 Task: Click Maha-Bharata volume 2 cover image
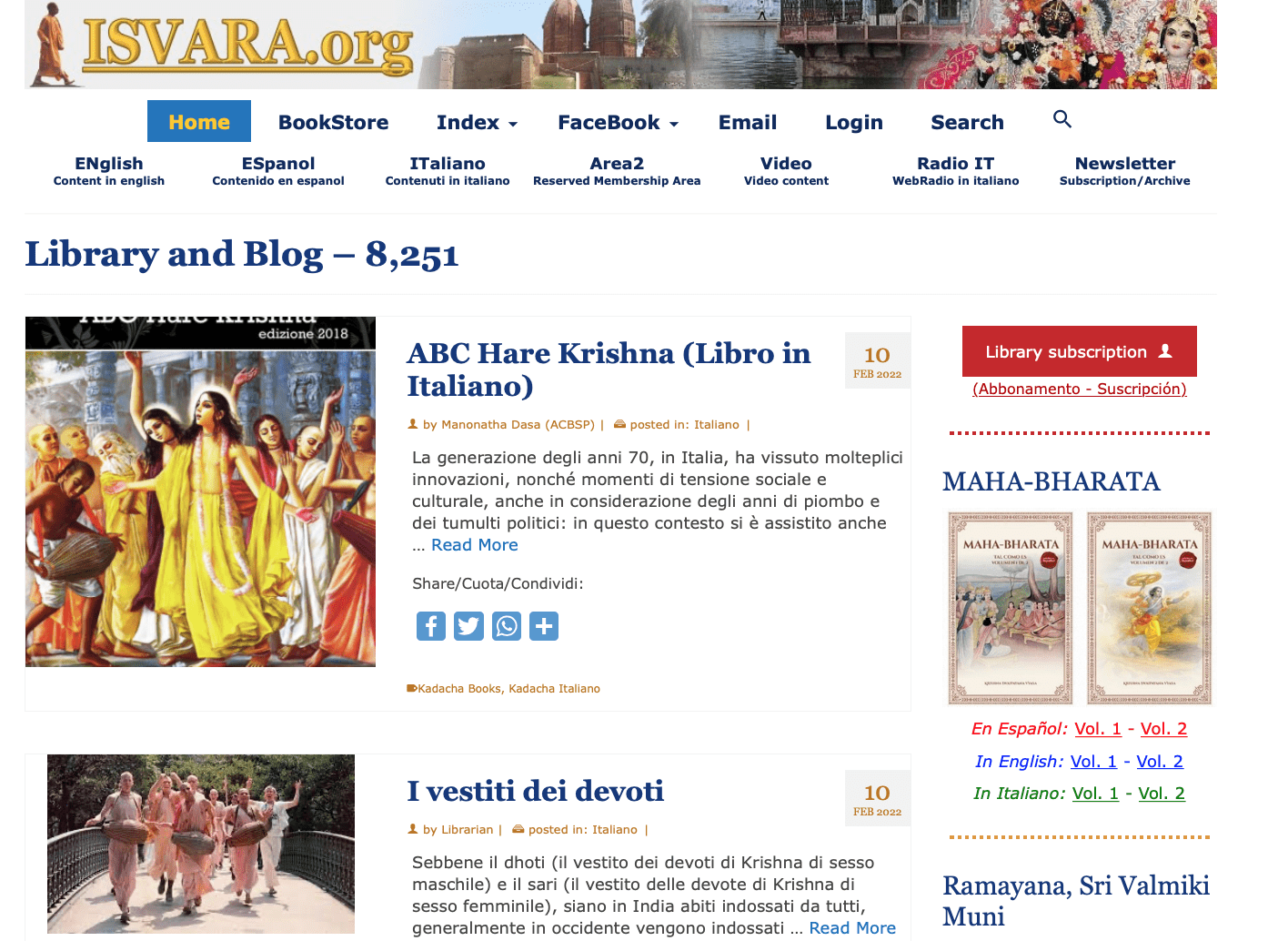click(1150, 608)
